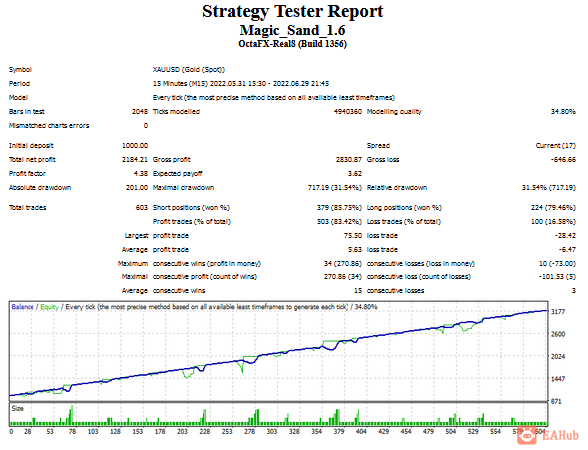The height and width of the screenshot is (450, 588).
Task: Click x-axis trade number '278'
Action: tap(250, 432)
